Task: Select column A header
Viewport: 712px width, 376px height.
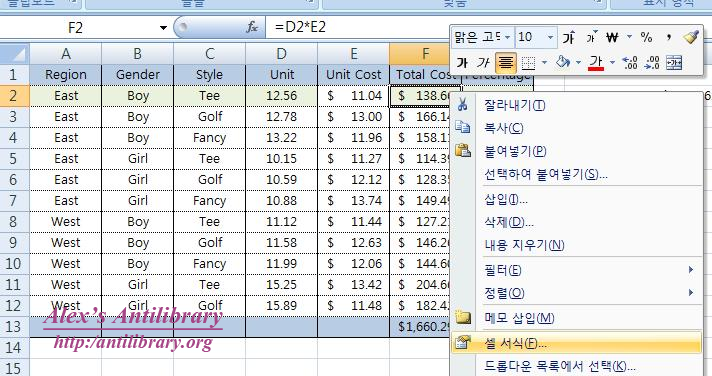Action: [66, 54]
